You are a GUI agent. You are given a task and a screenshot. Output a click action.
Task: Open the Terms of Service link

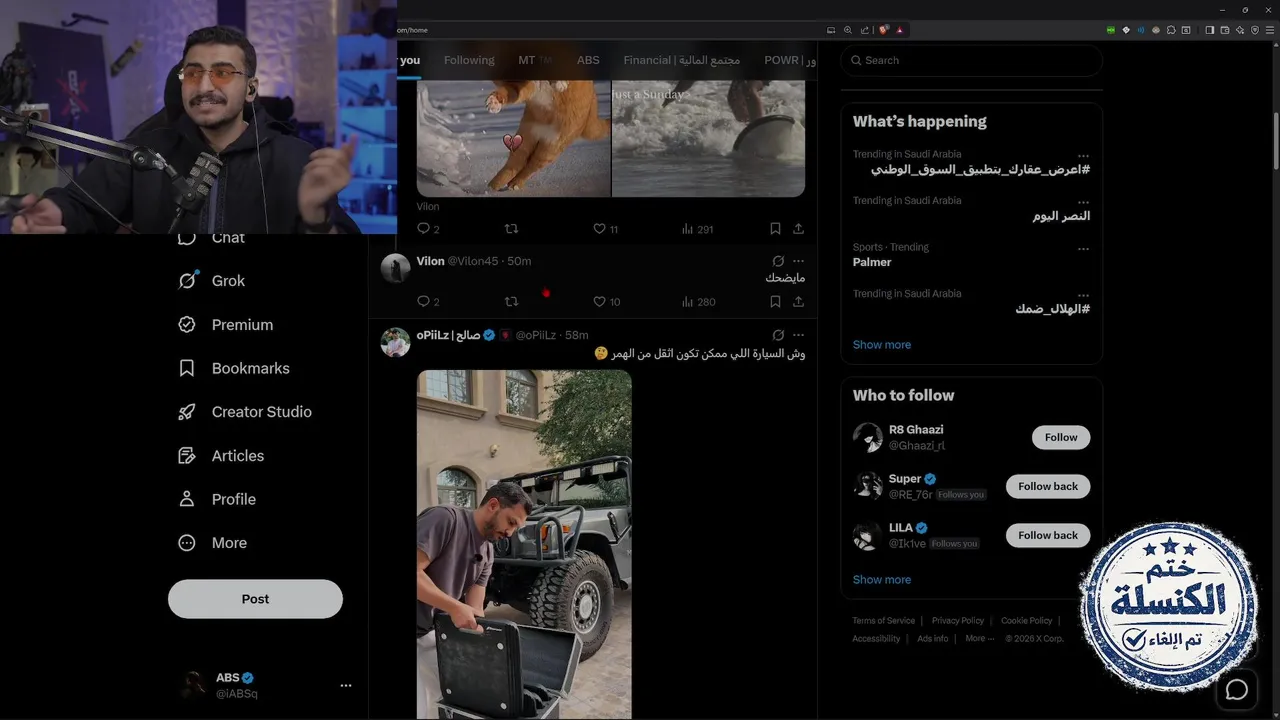pos(883,620)
